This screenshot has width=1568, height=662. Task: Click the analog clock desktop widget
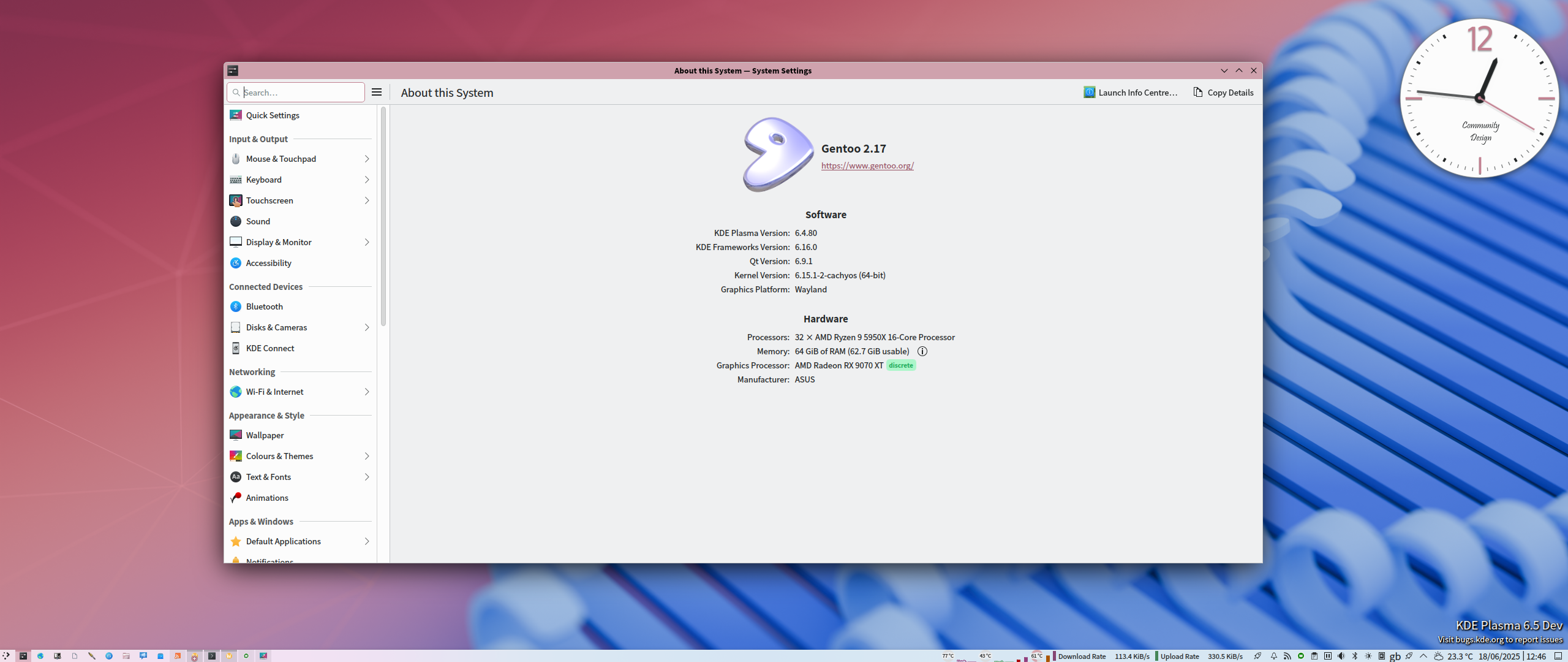coord(1479,98)
